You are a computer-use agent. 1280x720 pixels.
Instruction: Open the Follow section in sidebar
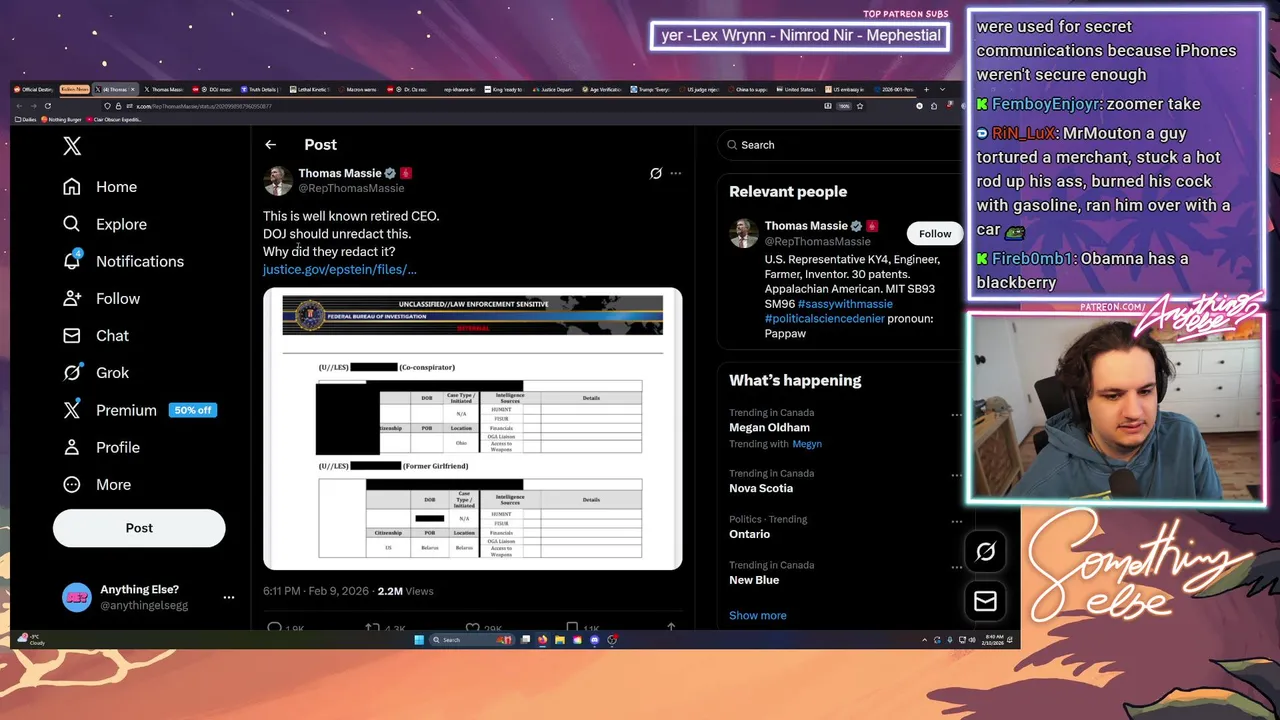click(101, 298)
